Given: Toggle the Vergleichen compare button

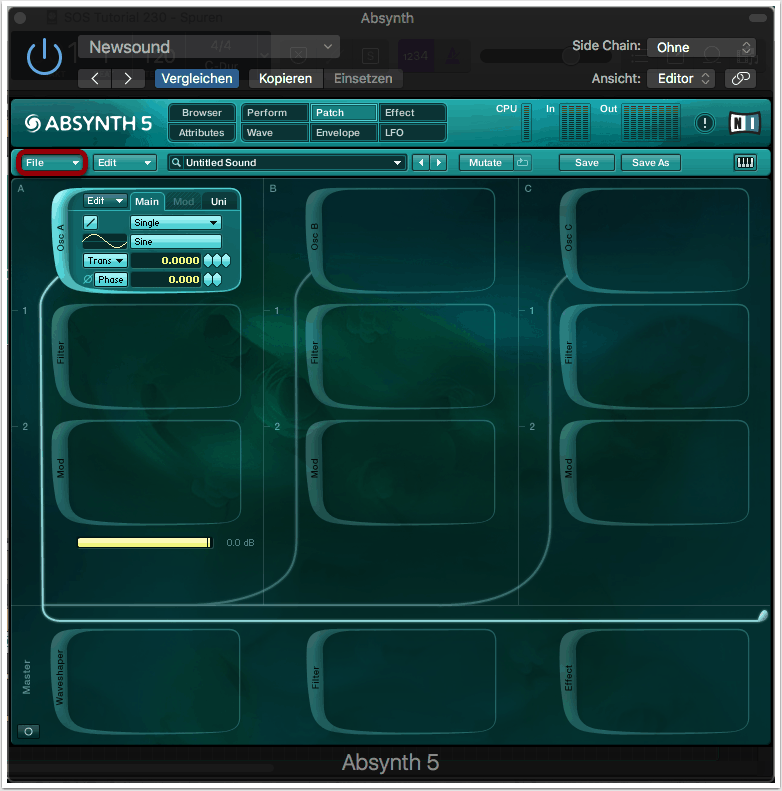Looking at the screenshot, I should pyautogui.click(x=196, y=78).
